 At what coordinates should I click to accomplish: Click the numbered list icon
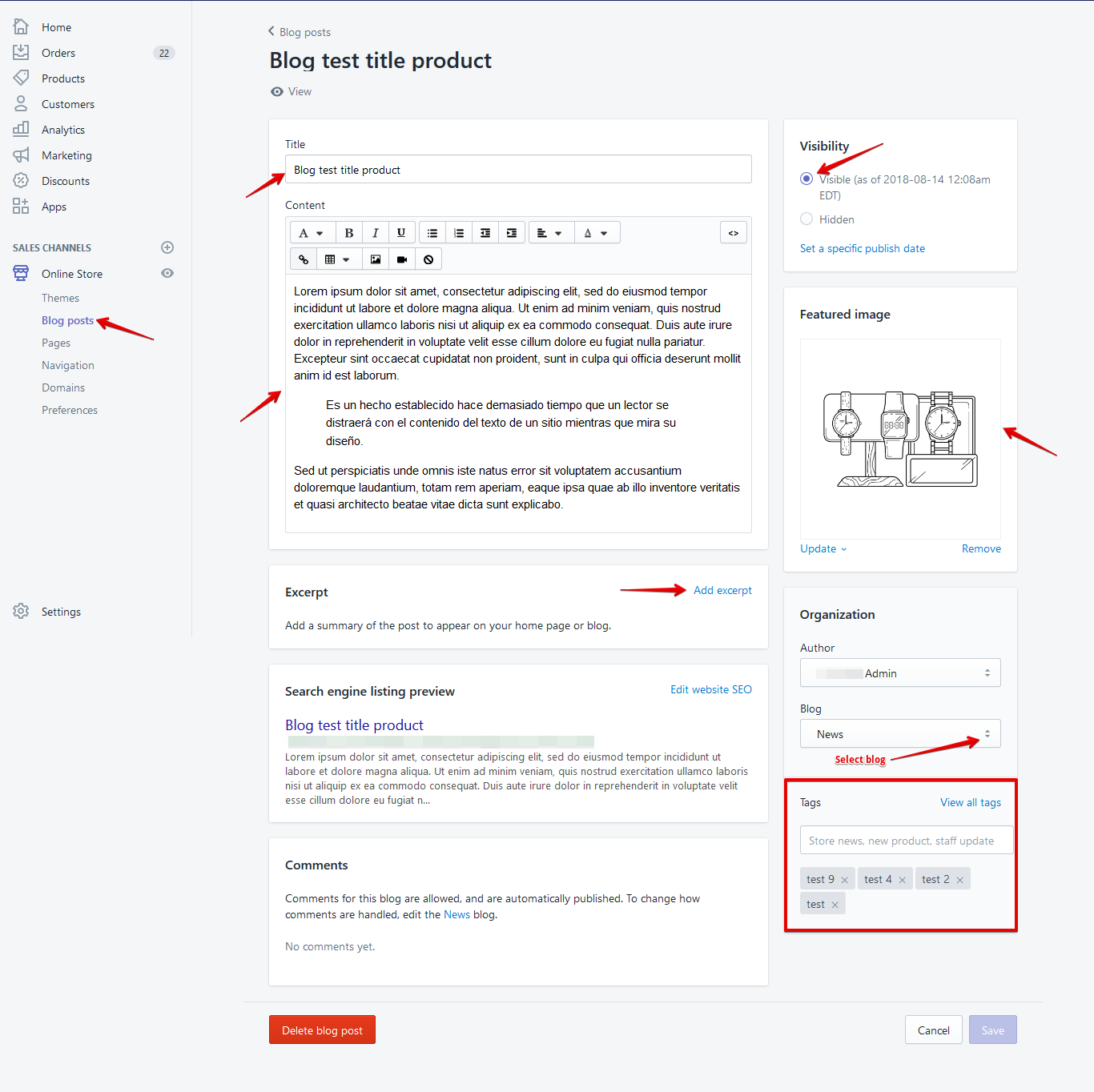(459, 233)
